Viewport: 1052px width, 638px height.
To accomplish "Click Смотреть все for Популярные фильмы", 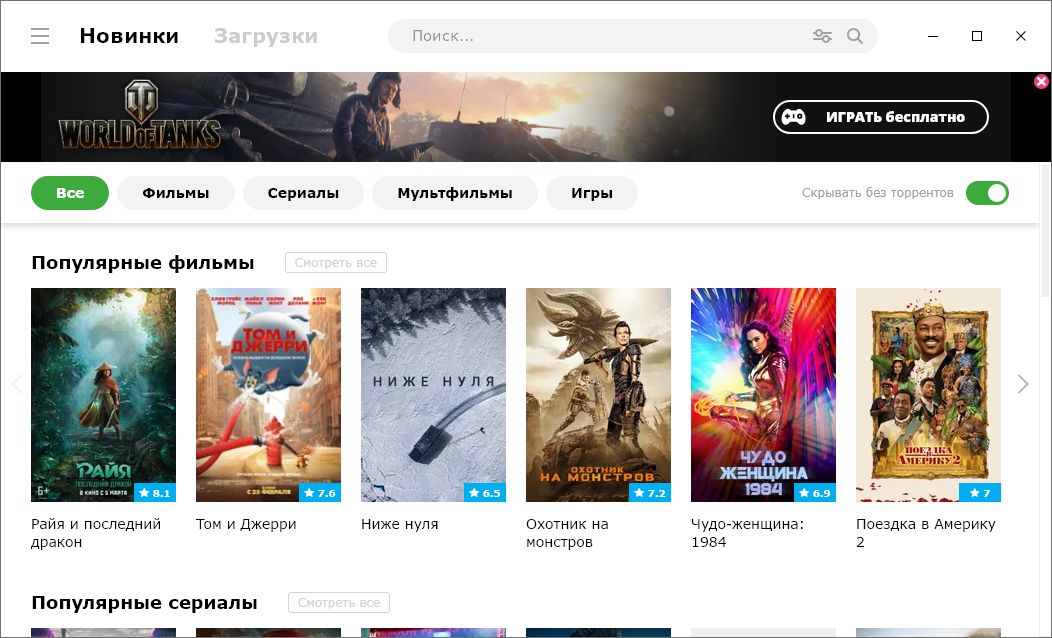I will click(x=335, y=263).
